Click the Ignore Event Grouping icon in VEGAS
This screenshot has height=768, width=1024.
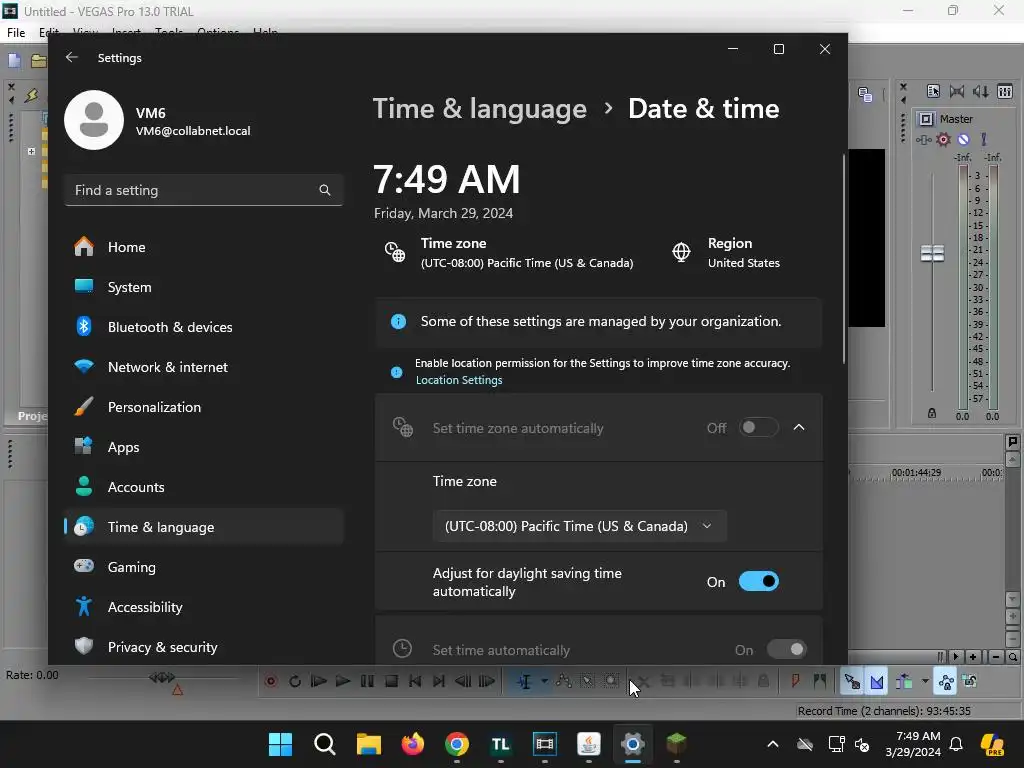pyautogui.click(x=970, y=681)
